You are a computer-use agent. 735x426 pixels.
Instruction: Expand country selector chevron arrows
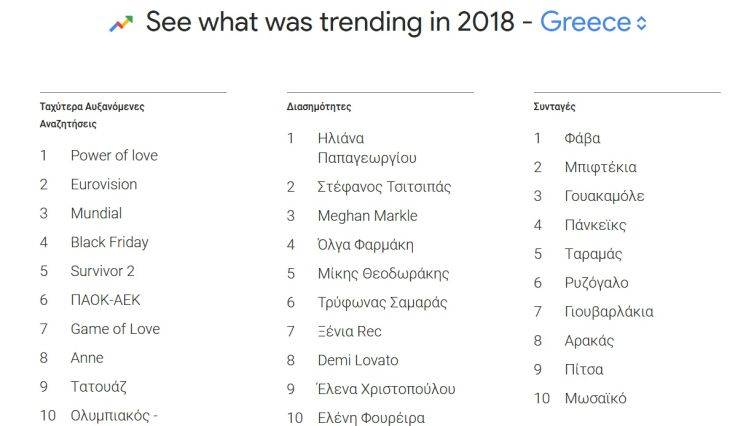click(642, 24)
